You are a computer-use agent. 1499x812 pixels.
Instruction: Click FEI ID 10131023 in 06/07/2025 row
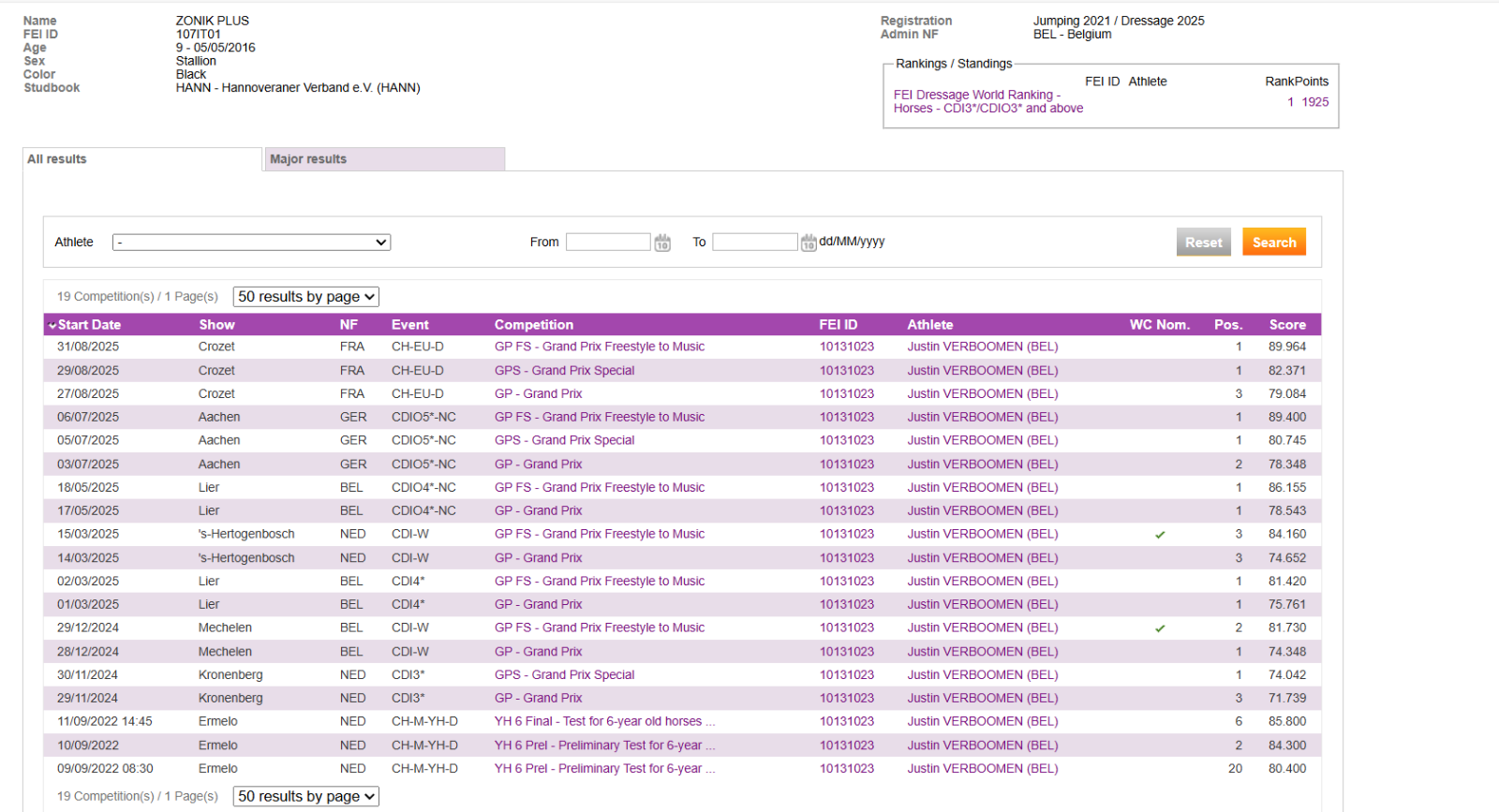click(847, 418)
